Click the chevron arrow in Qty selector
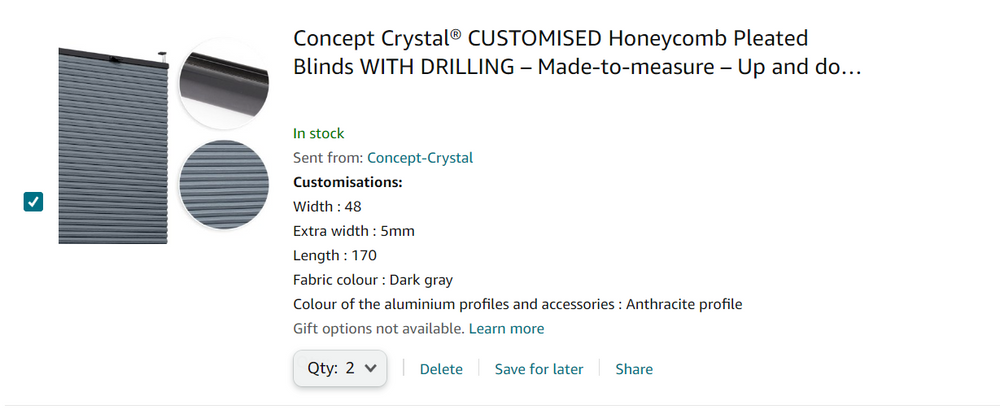Screen dimensions: 1000x414 371,368
